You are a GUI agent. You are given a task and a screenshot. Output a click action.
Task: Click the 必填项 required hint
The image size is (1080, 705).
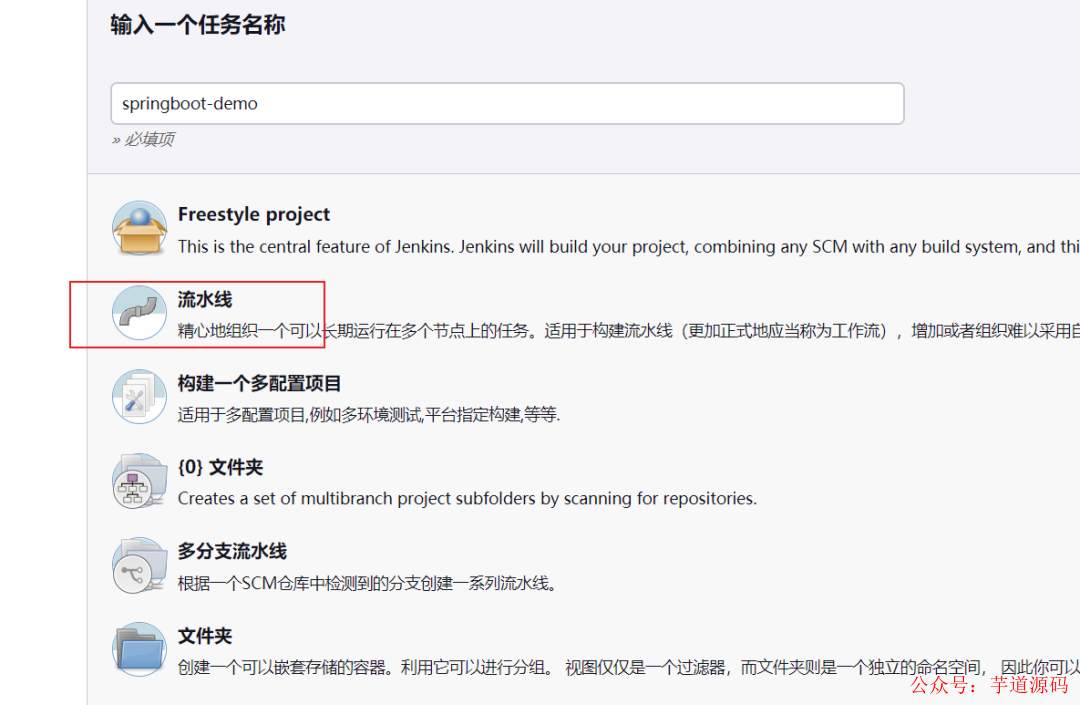point(143,140)
